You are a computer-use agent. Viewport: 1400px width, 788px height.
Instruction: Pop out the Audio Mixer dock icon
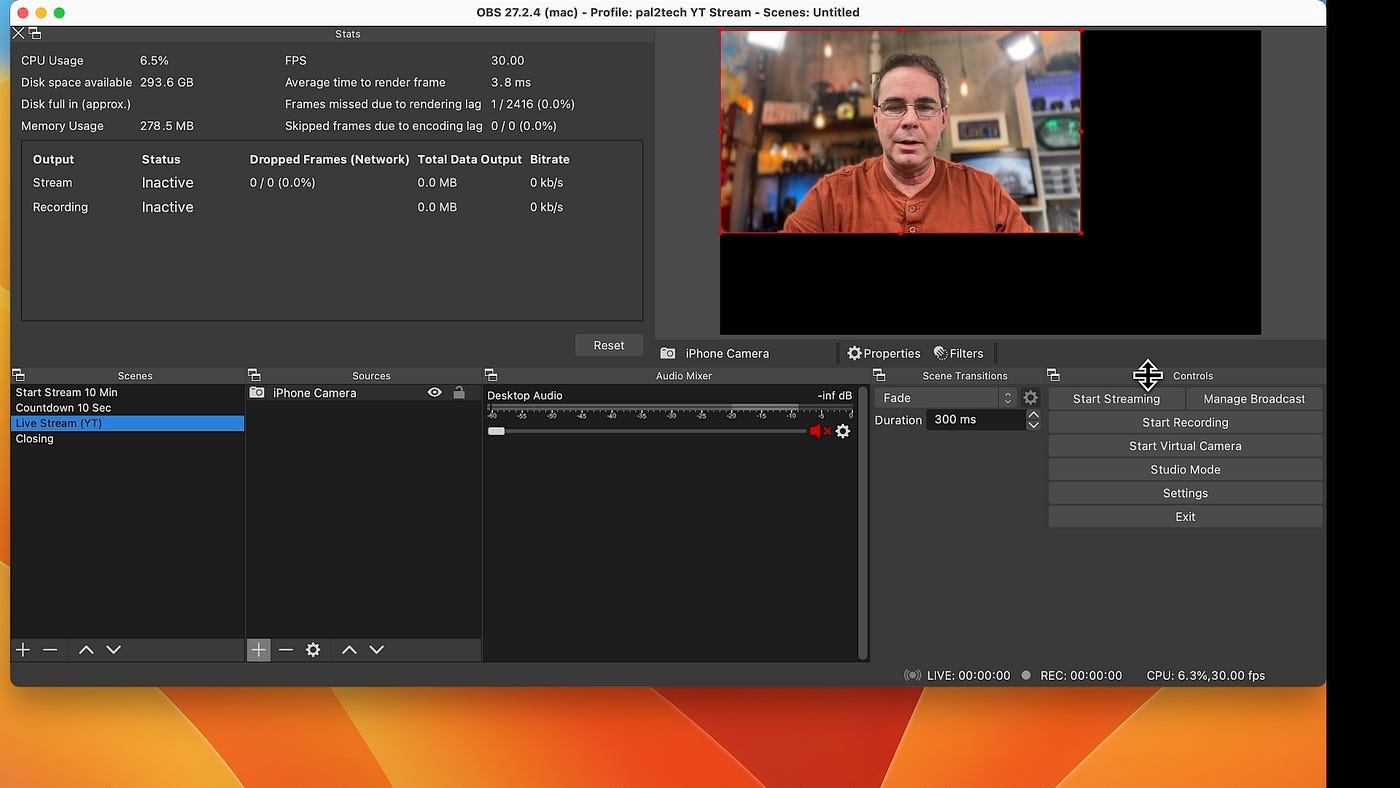[491, 375]
